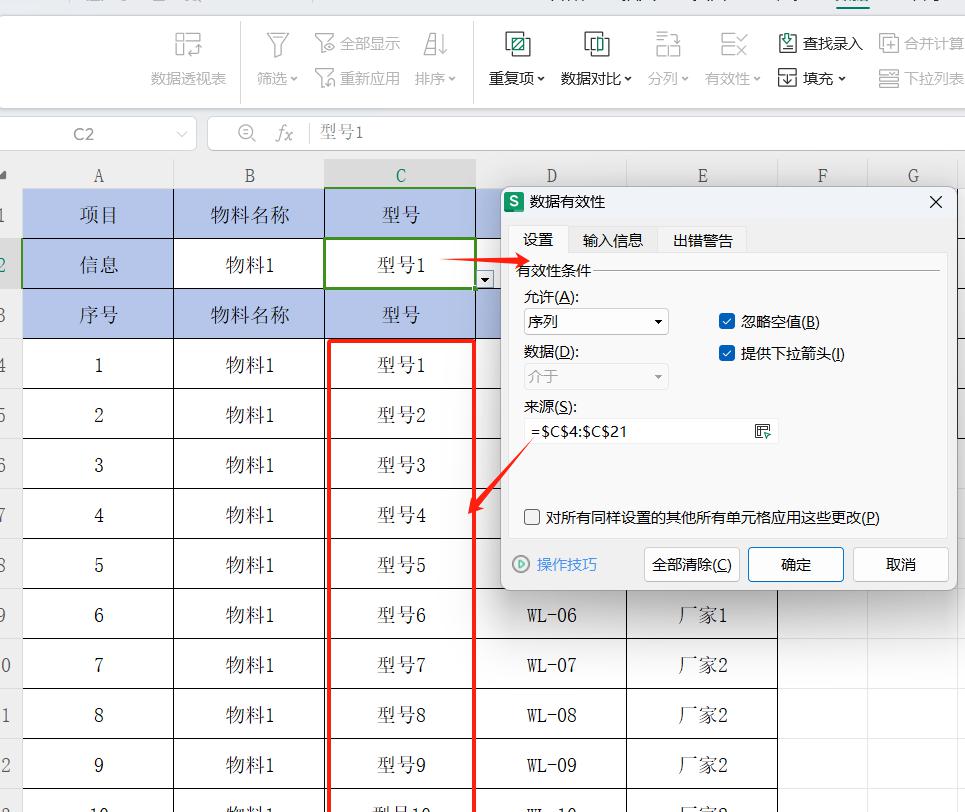The width and height of the screenshot is (965, 812).
Task: Click the Duplicates (重复项) icon
Action: (x=518, y=44)
